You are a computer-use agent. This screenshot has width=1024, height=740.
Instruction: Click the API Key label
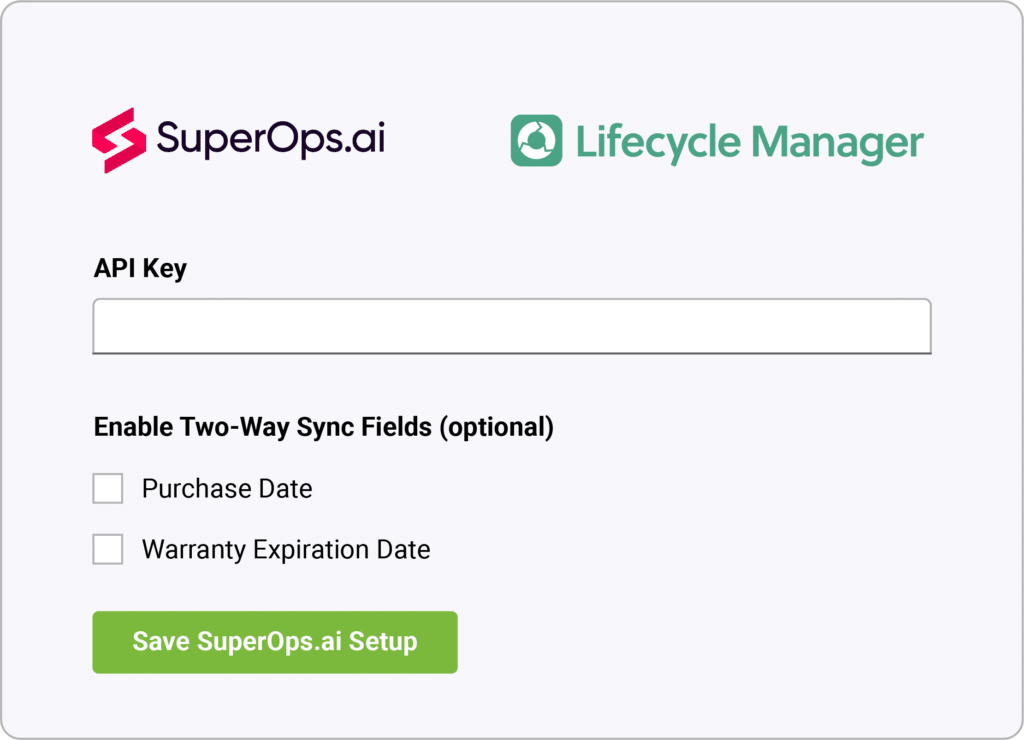[x=140, y=268]
